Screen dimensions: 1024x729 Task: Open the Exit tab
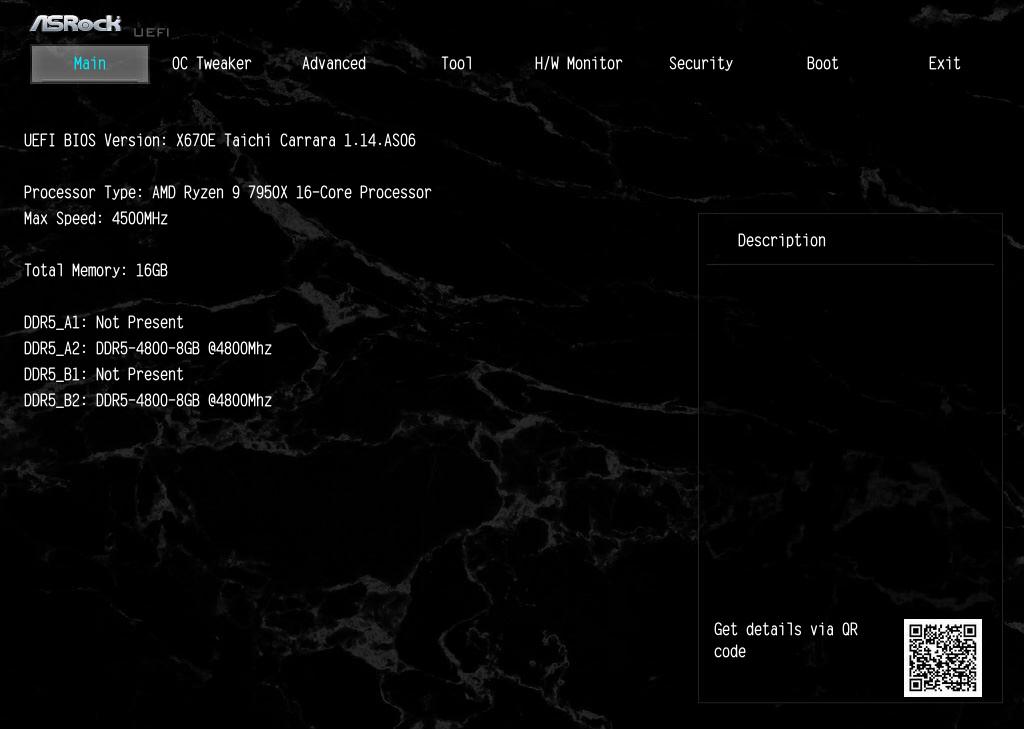click(x=944, y=63)
